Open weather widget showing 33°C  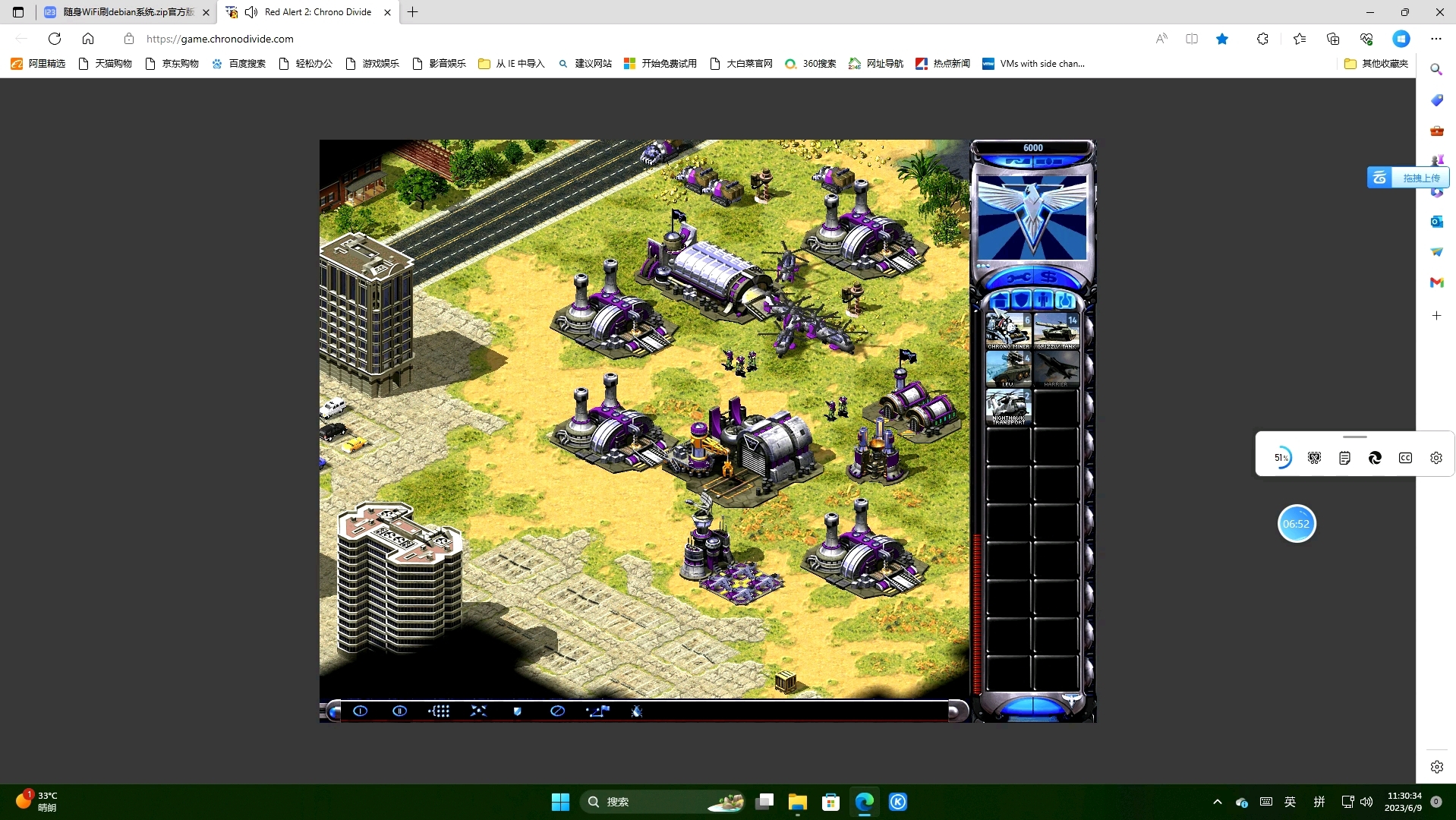click(36, 801)
